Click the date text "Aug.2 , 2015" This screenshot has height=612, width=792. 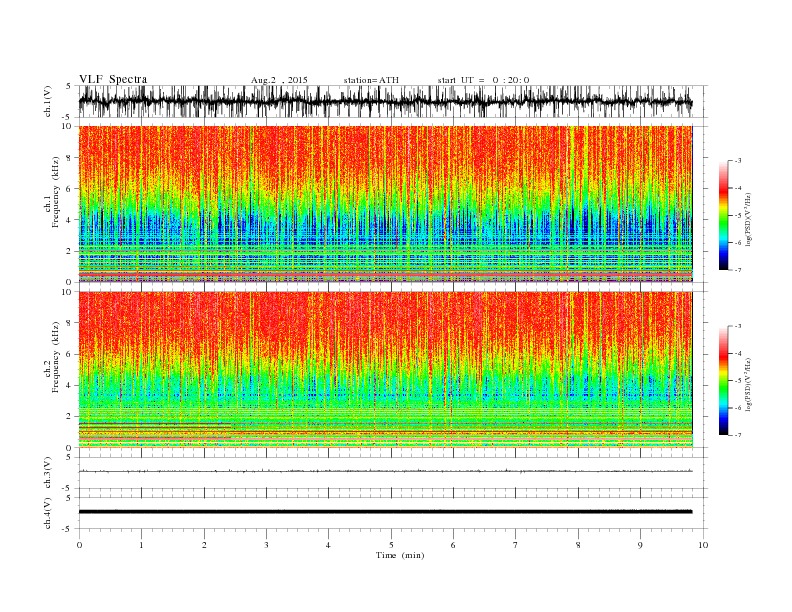coord(279,80)
